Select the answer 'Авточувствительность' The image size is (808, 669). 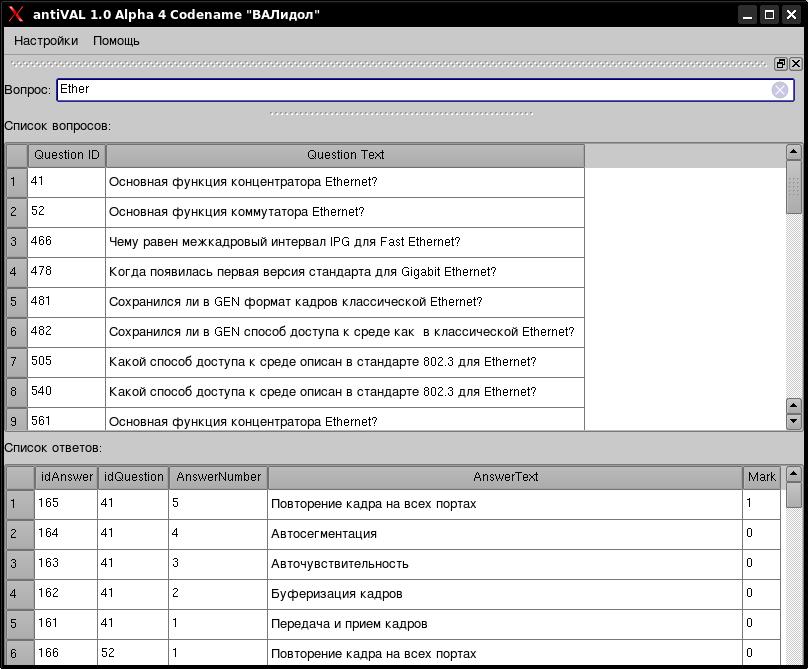[x=506, y=564]
